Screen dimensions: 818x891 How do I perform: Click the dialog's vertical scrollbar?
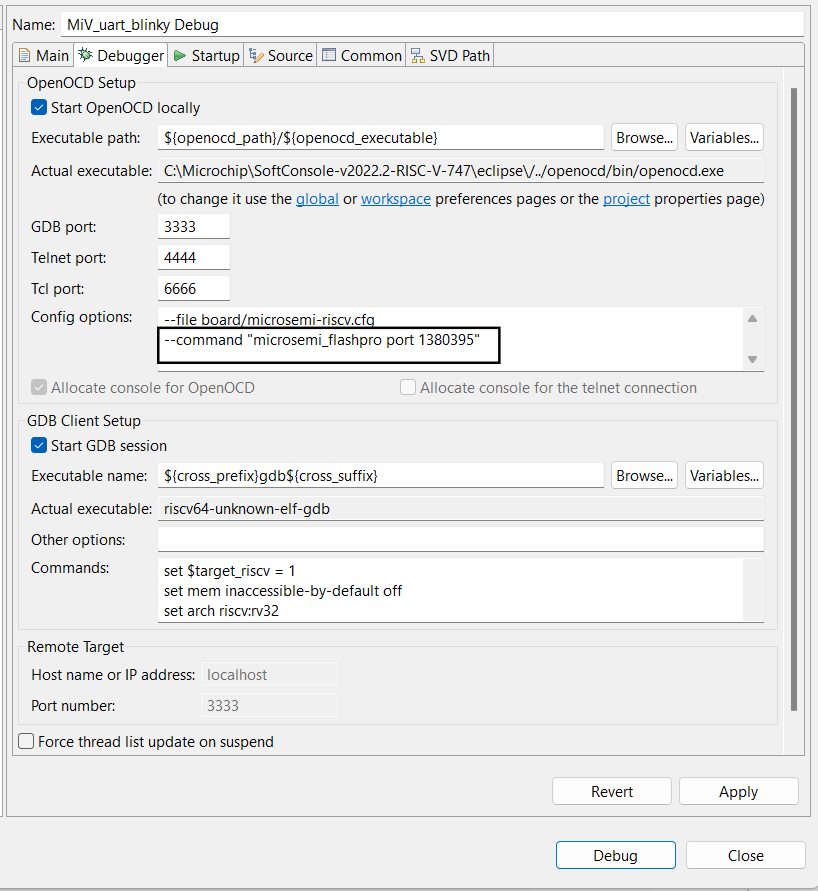(x=794, y=399)
